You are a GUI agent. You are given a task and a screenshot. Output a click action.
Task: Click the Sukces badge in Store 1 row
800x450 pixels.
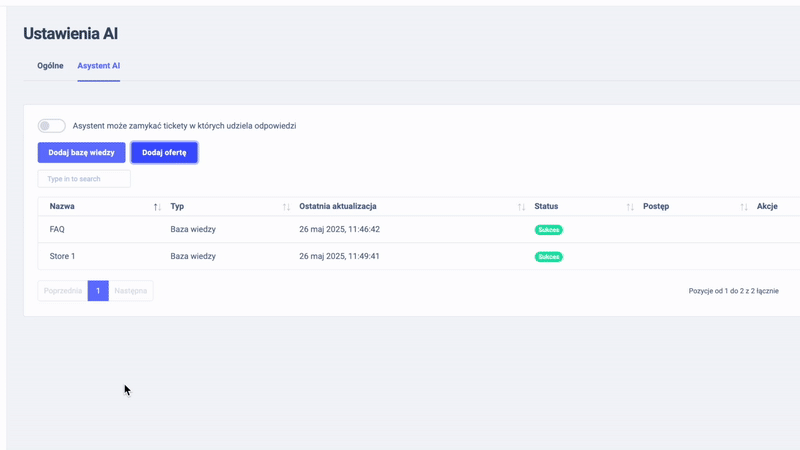click(548, 257)
